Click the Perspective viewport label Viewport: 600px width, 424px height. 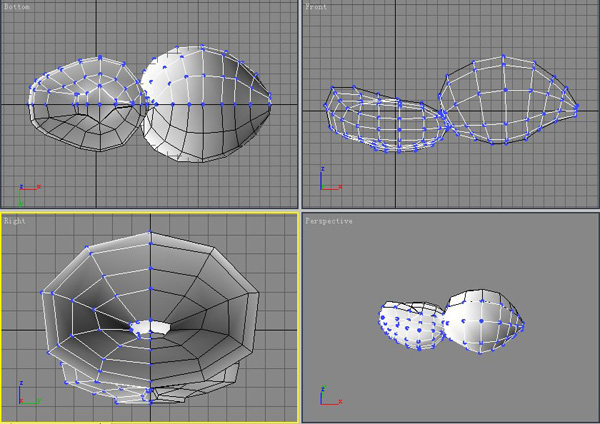pyautogui.click(x=329, y=221)
